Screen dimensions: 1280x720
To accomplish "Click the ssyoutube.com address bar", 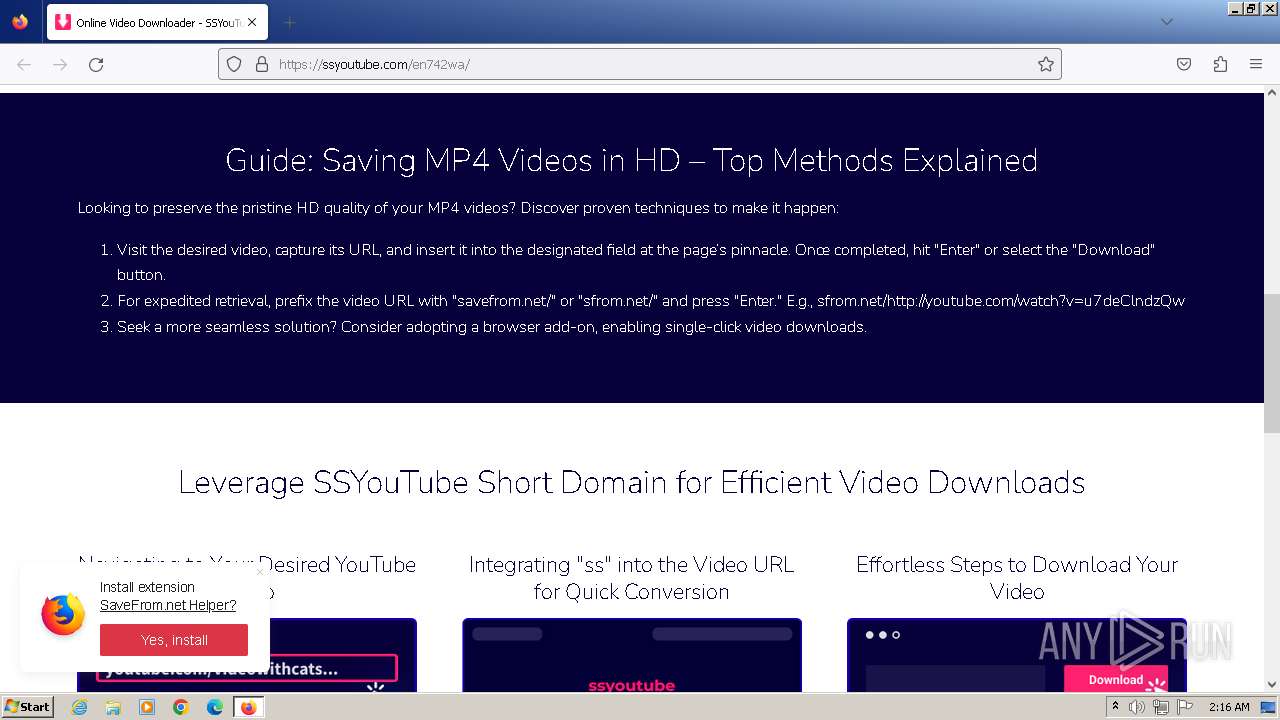I will coord(640,64).
